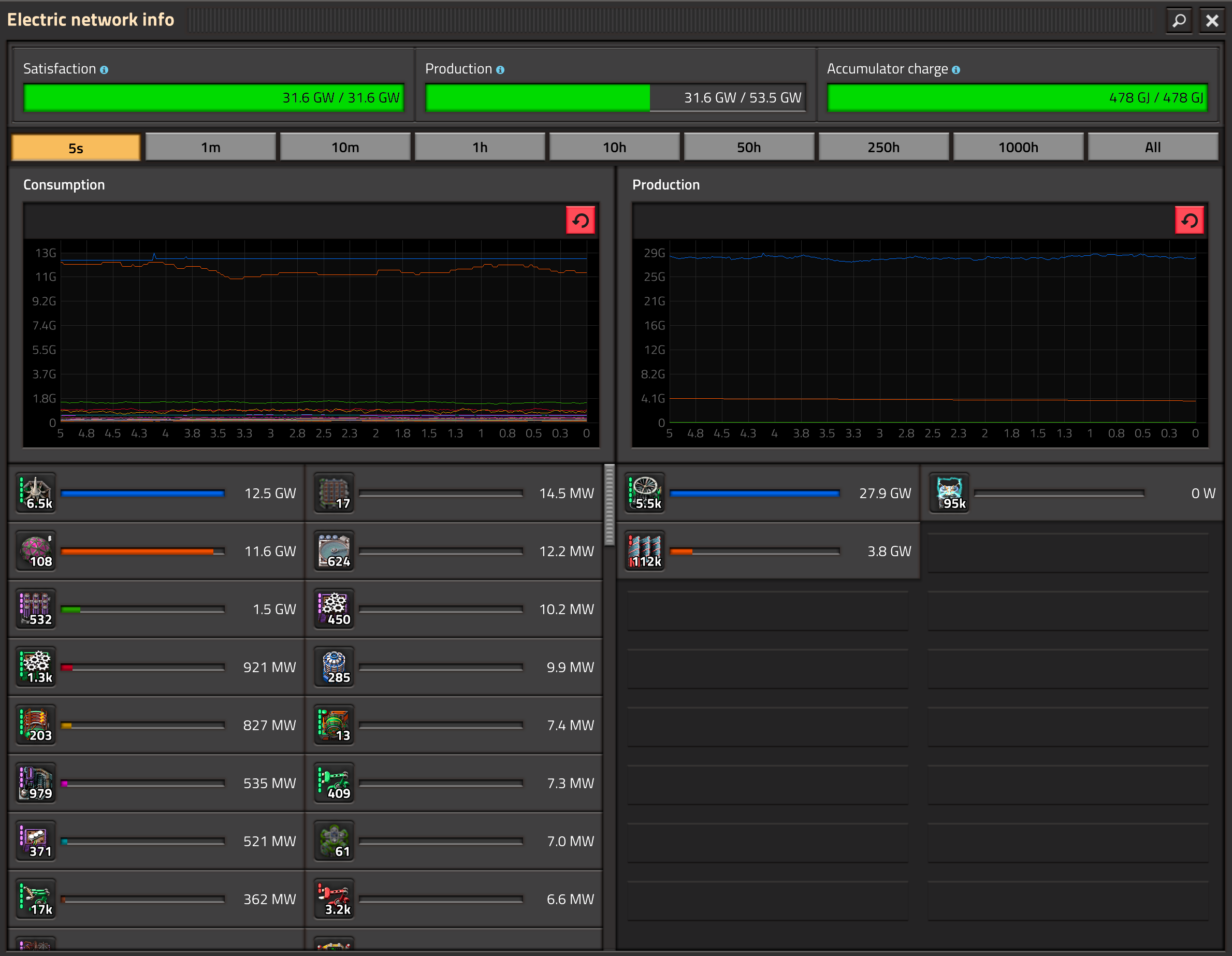This screenshot has height=956, width=1232.
Task: Click the 827 MW value text
Action: point(270,726)
